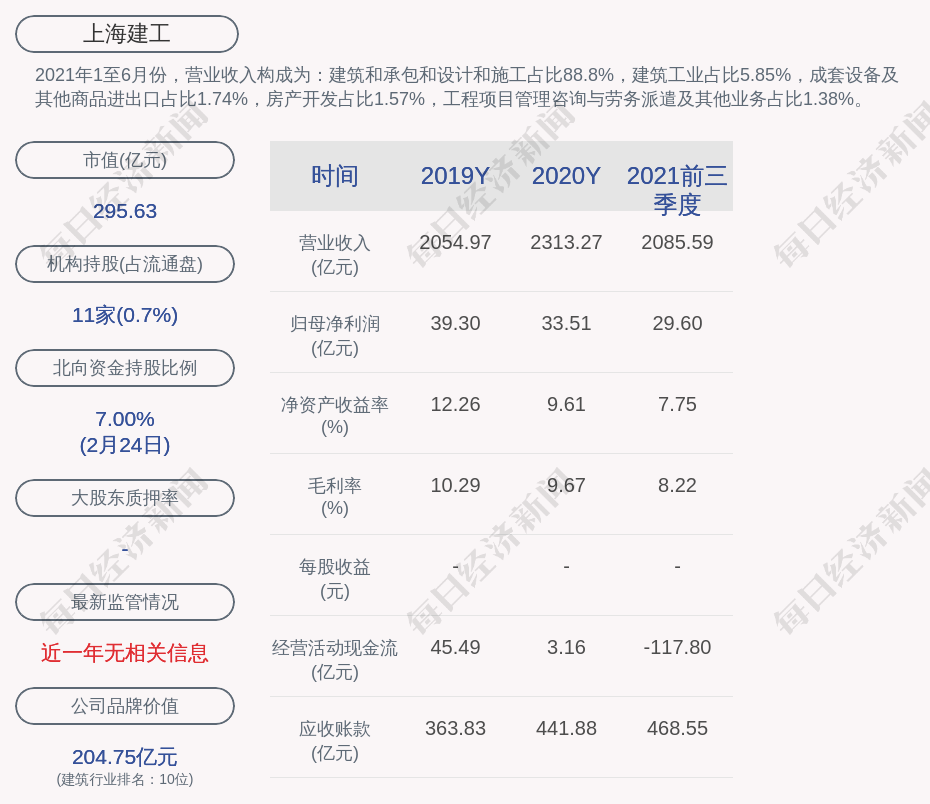Click the 11家(0.7%) institutional holding value
Image resolution: width=930 pixels, height=804 pixels.
(x=125, y=315)
